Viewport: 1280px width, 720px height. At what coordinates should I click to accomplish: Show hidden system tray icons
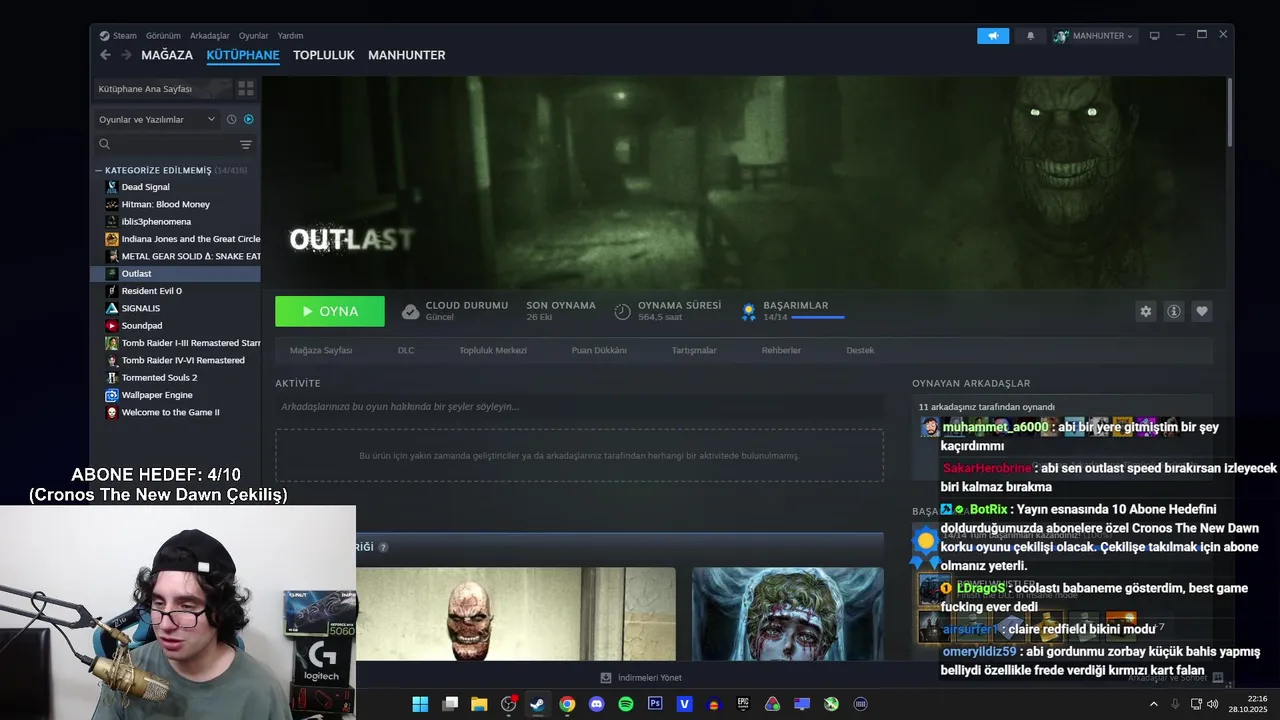click(x=1153, y=704)
